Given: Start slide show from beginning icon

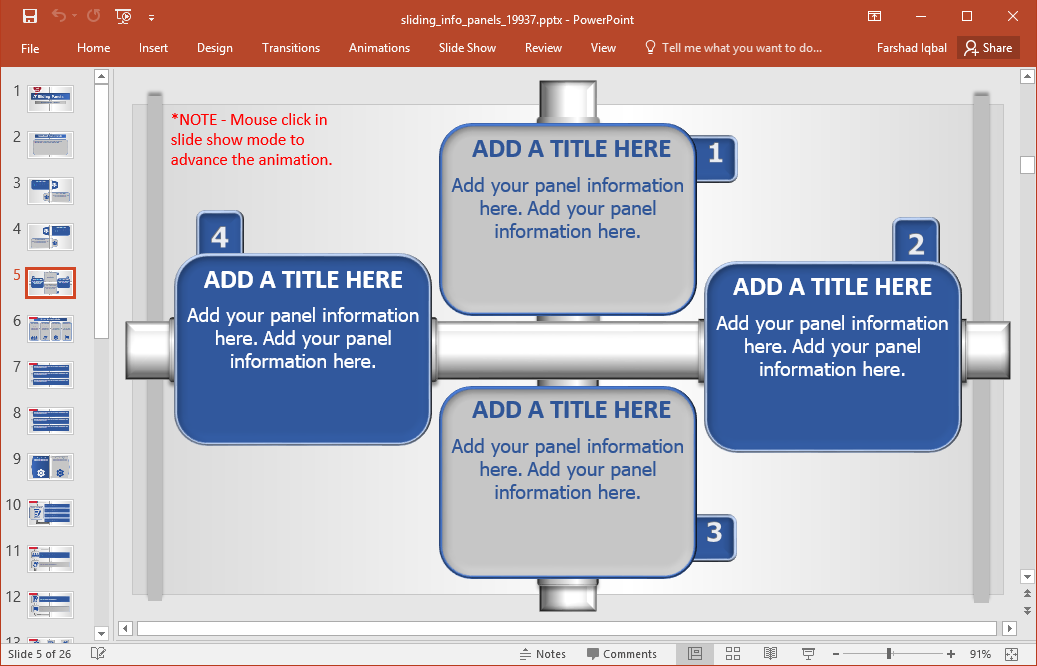Looking at the screenshot, I should pos(123,17).
